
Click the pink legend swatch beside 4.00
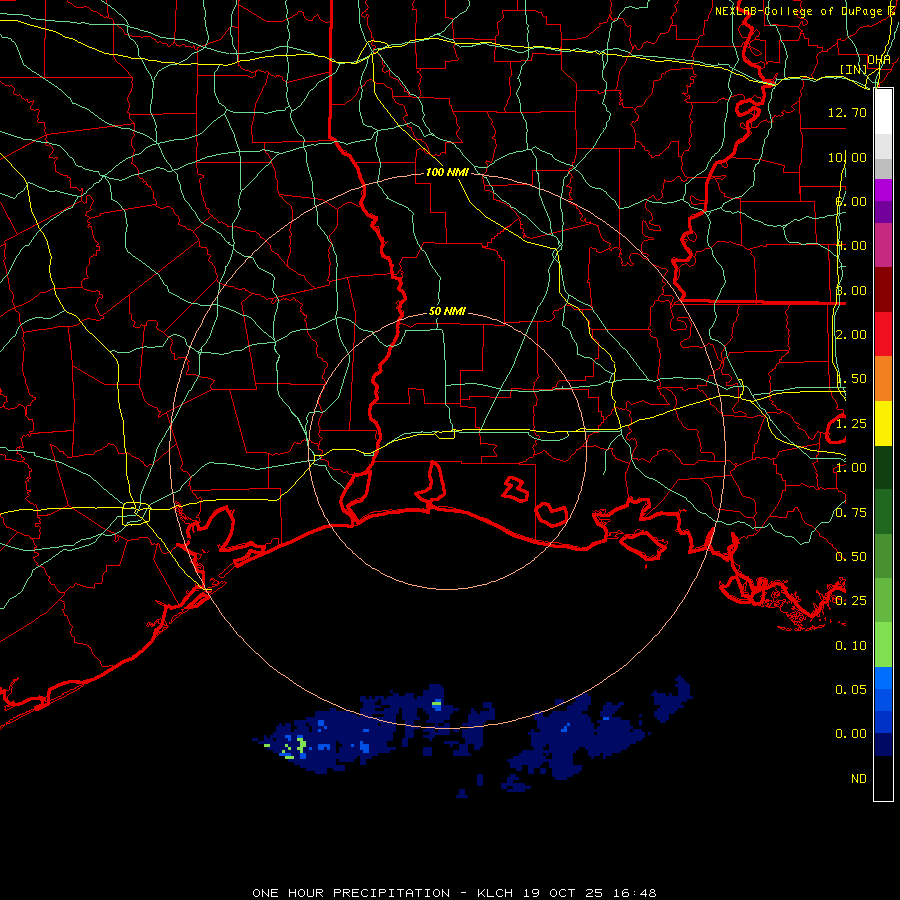pos(883,245)
